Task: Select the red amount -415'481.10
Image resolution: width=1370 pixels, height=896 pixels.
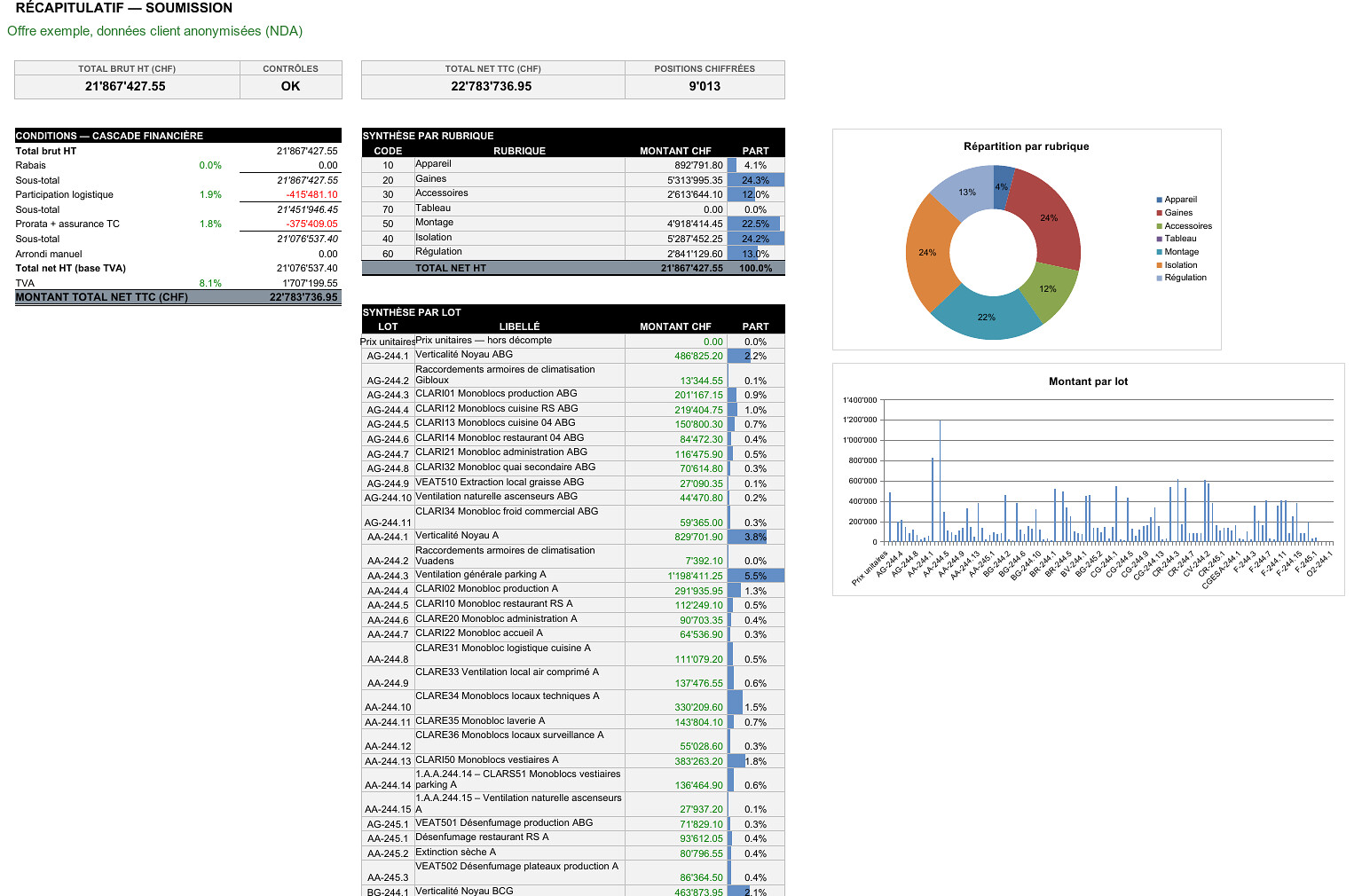Action: click(311, 194)
